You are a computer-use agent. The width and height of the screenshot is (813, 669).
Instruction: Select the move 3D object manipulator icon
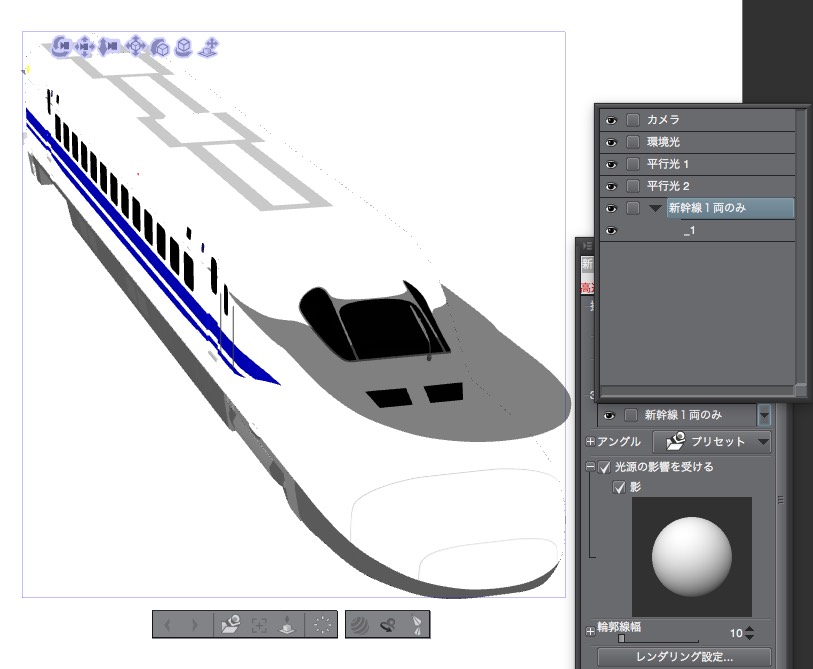pos(135,46)
